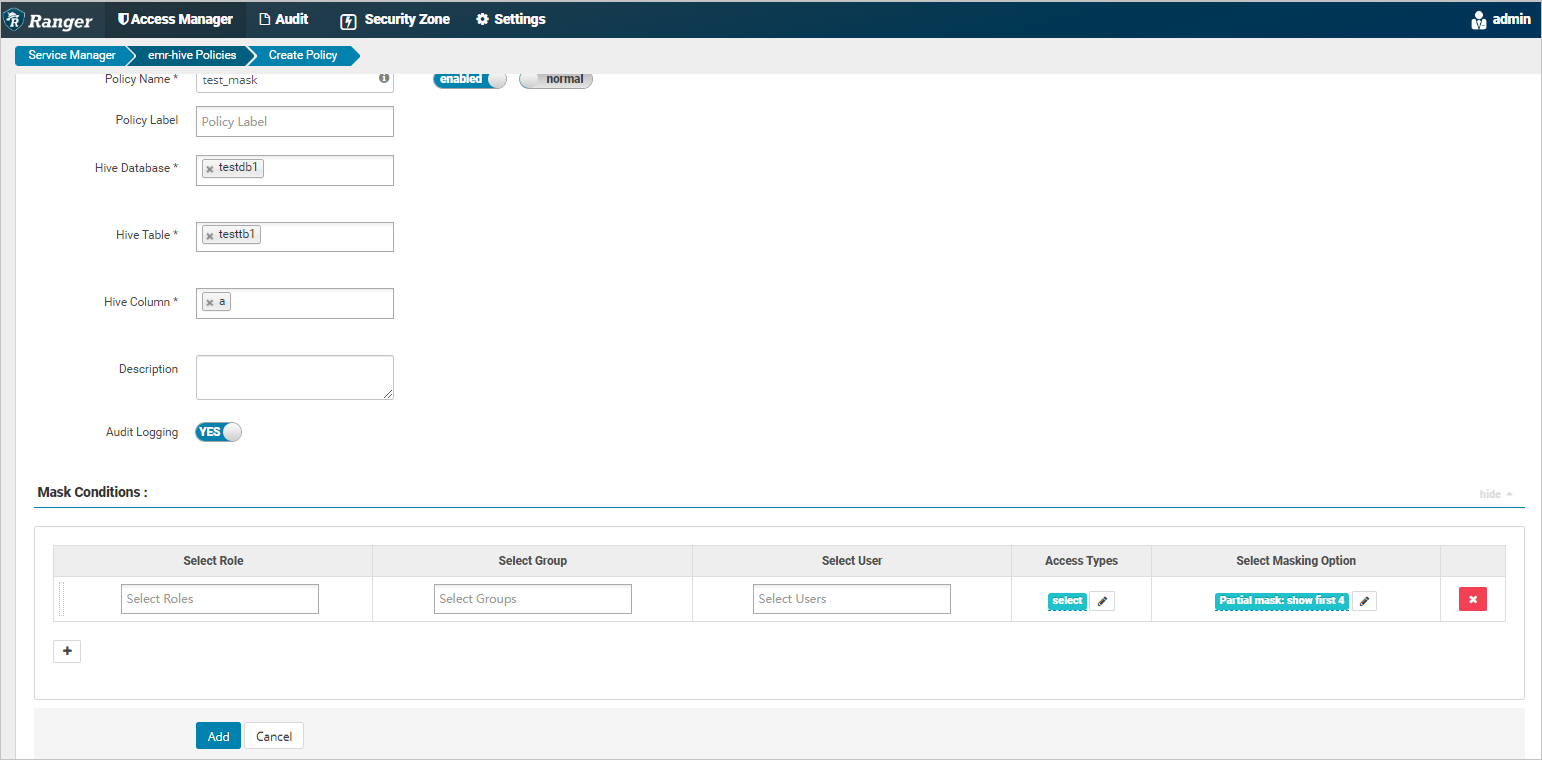Go to Service Manager breadcrumb

pos(72,55)
